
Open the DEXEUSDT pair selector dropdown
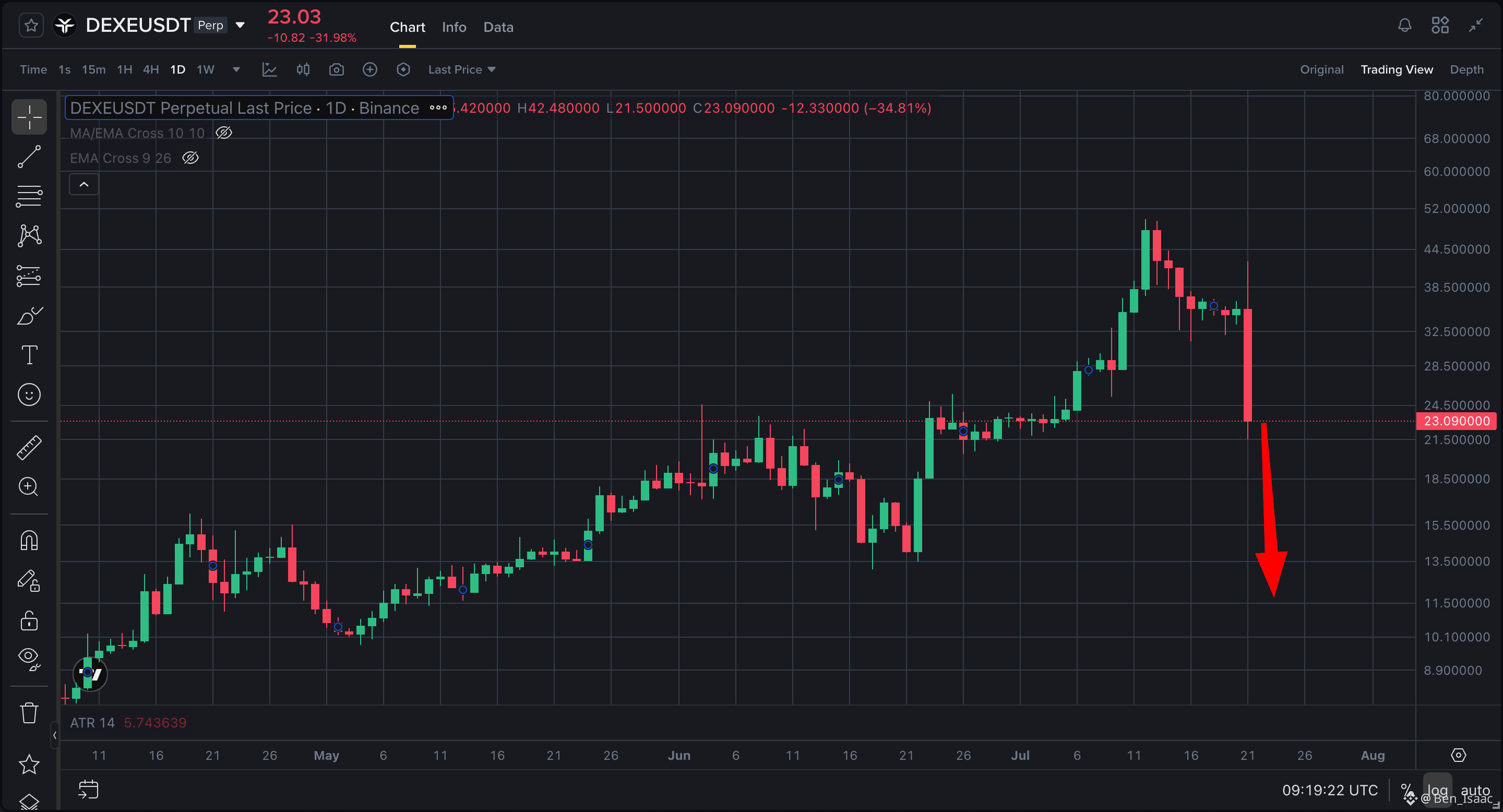(x=240, y=26)
